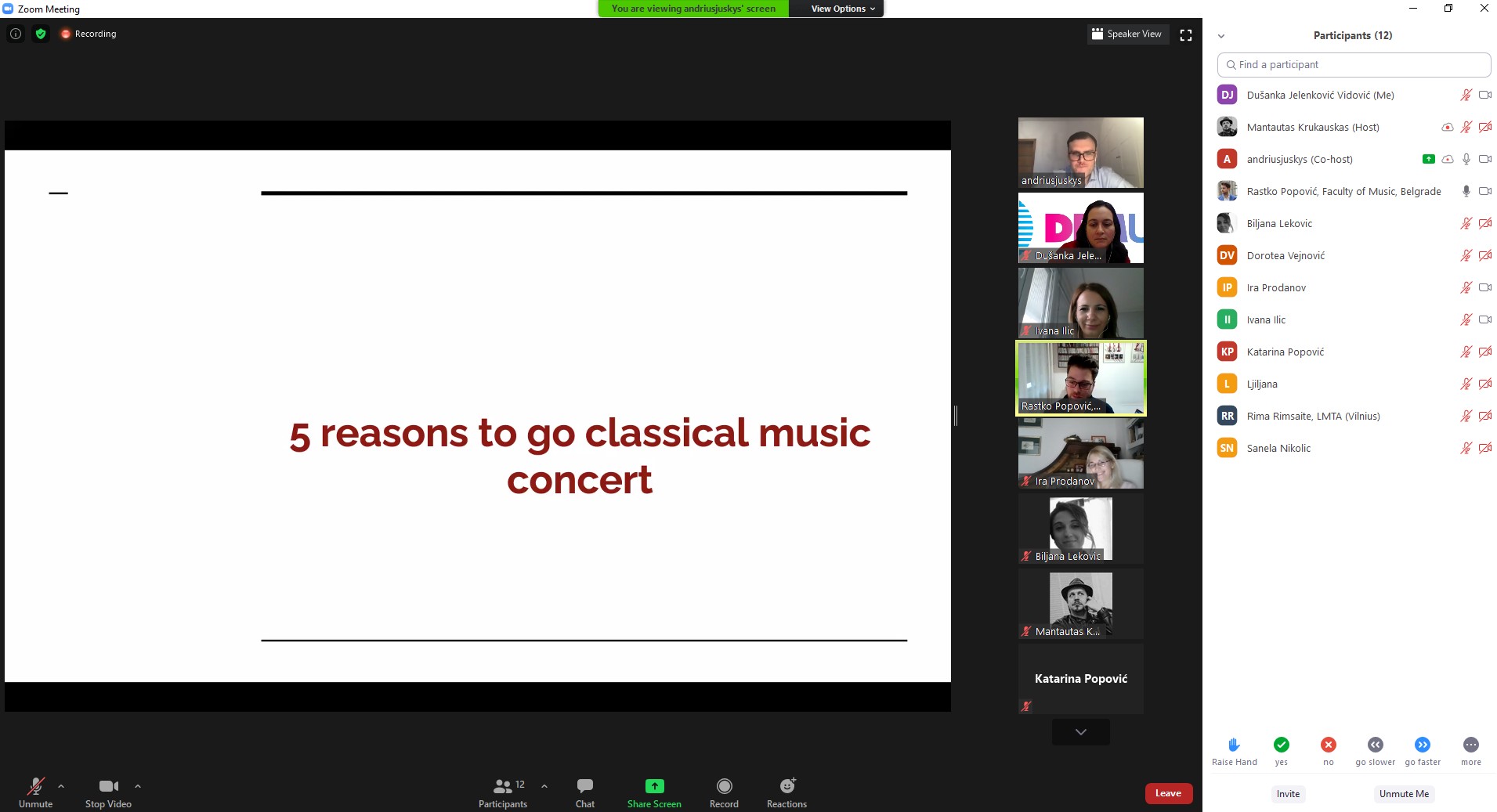Open the Chat panel
The width and height of the screenshot is (1497, 812).
pyautogui.click(x=585, y=792)
